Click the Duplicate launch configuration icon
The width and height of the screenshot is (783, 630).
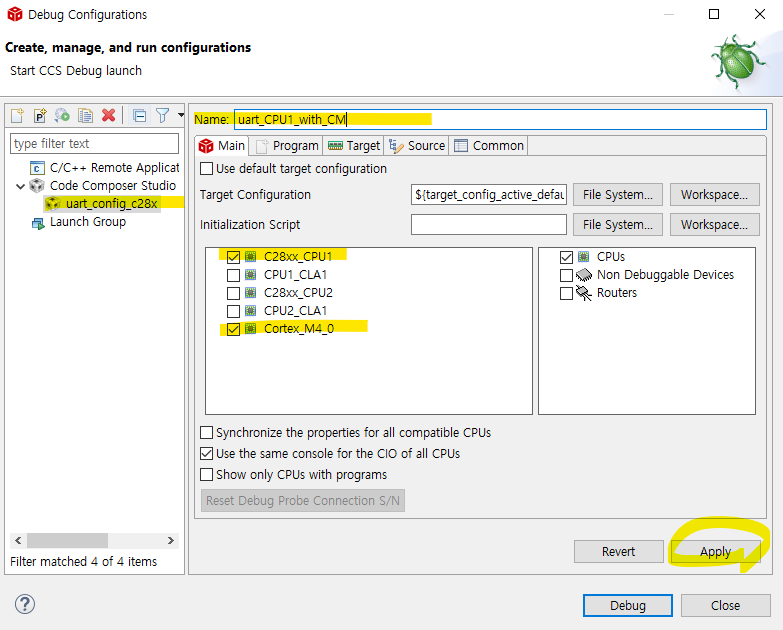pyautogui.click(x=85, y=116)
